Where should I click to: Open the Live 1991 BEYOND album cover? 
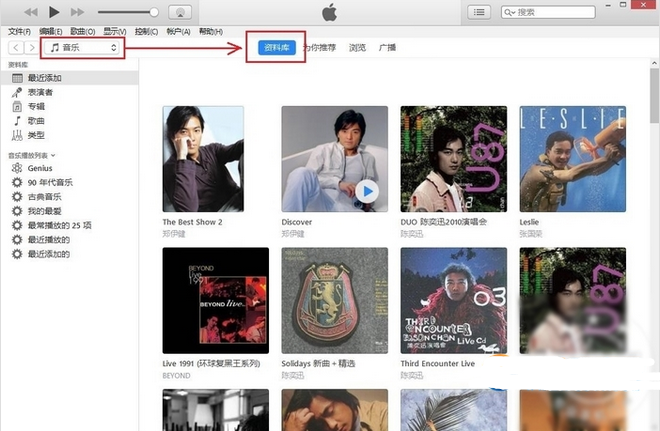216,300
